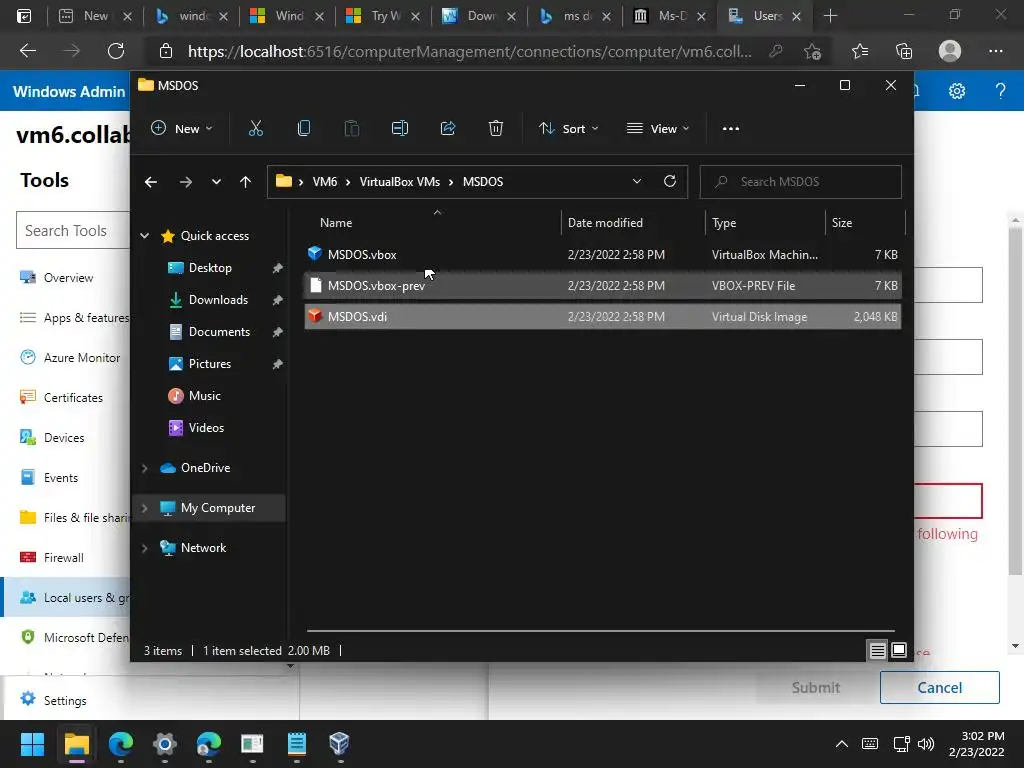The width and height of the screenshot is (1024, 768).
Task: Click the Cut scissors icon in Explorer toolbar
Action: 255,129
